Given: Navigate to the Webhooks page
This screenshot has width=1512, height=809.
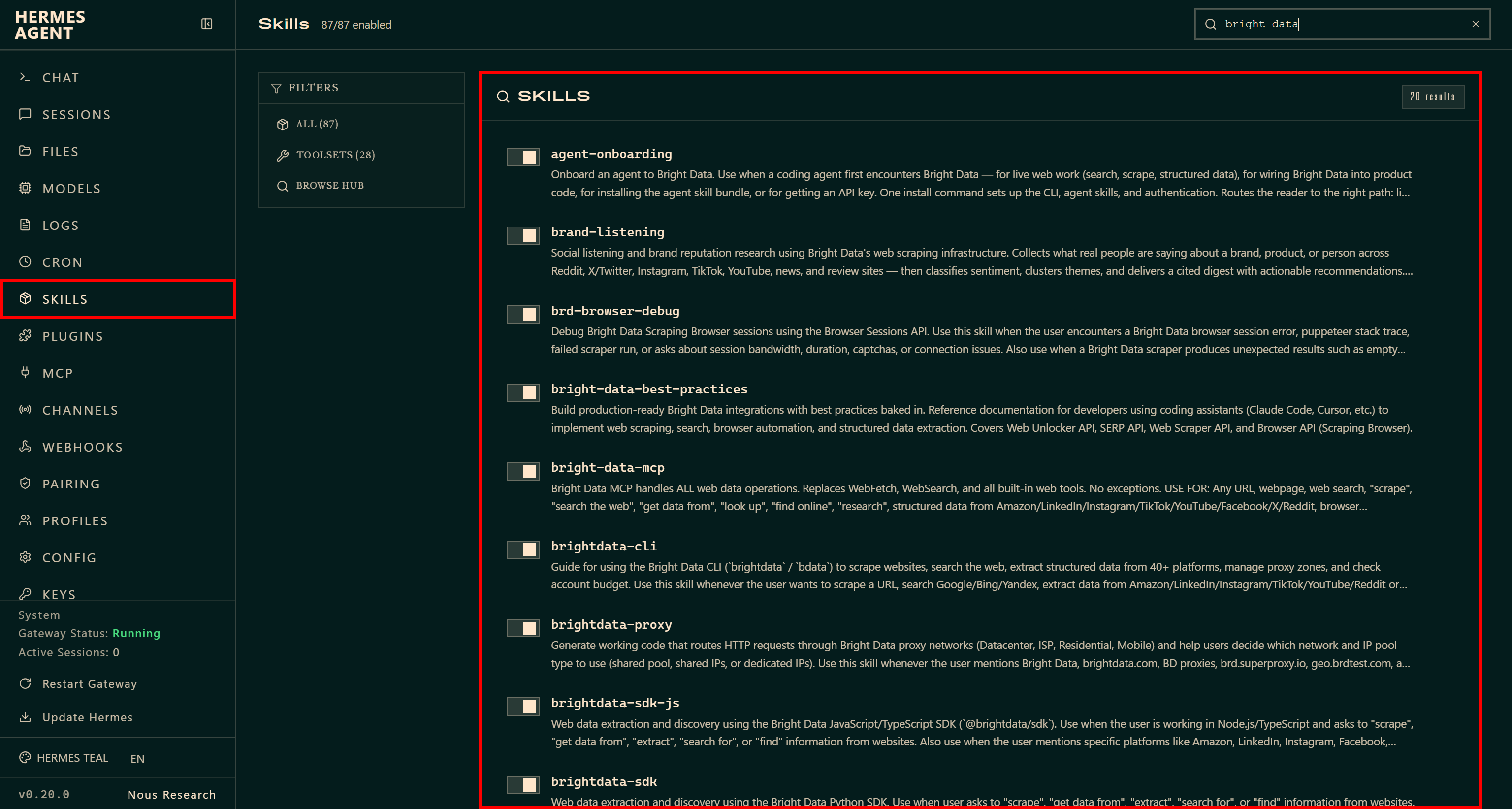Looking at the screenshot, I should (117, 447).
